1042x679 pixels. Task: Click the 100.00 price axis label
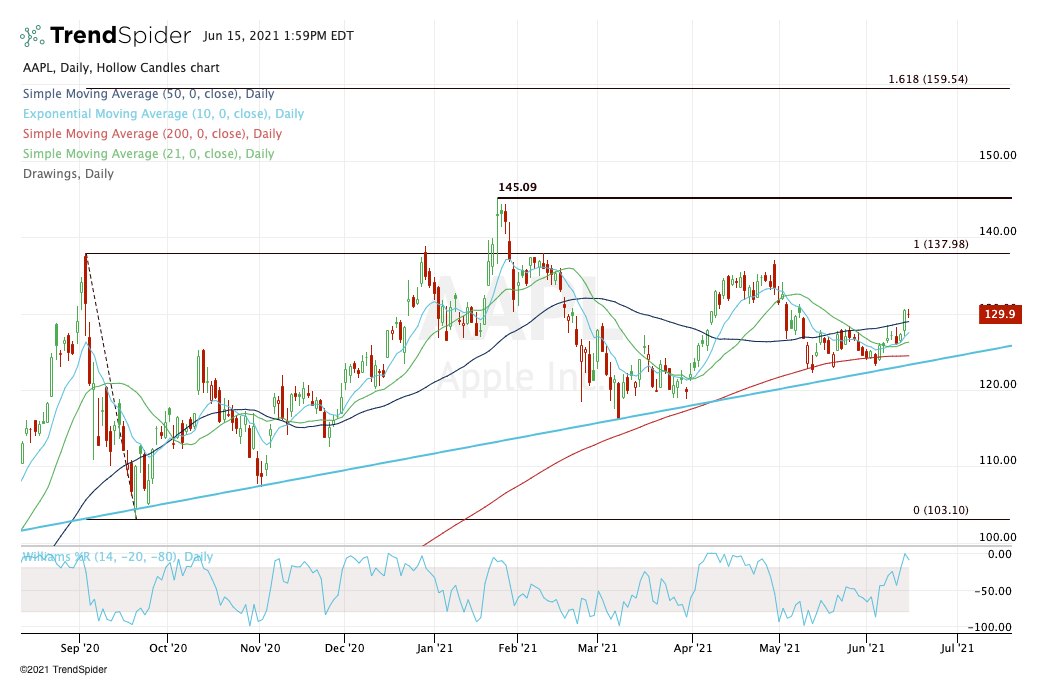click(997, 537)
